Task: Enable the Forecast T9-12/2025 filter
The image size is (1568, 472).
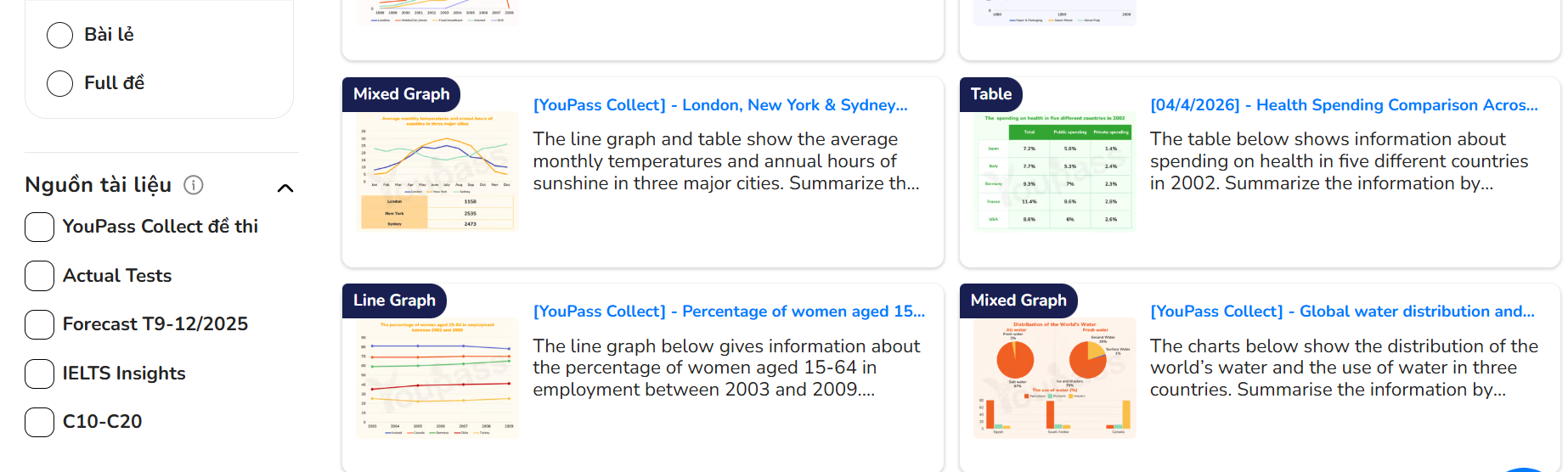Action: coord(40,324)
